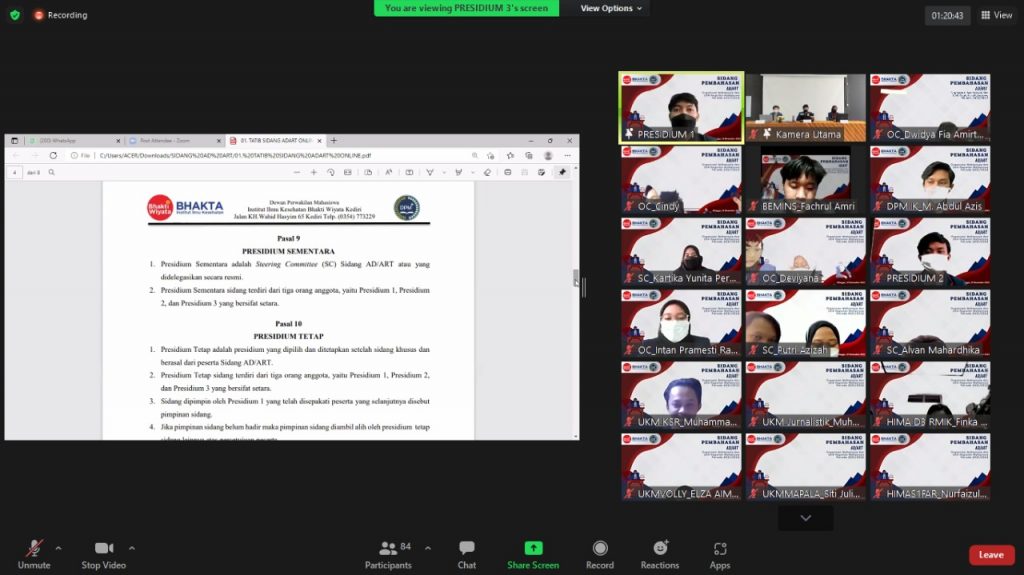Image resolution: width=1024 pixels, height=575 pixels.
Task: Unmute the microphone in Zoom
Action: [x=34, y=549]
